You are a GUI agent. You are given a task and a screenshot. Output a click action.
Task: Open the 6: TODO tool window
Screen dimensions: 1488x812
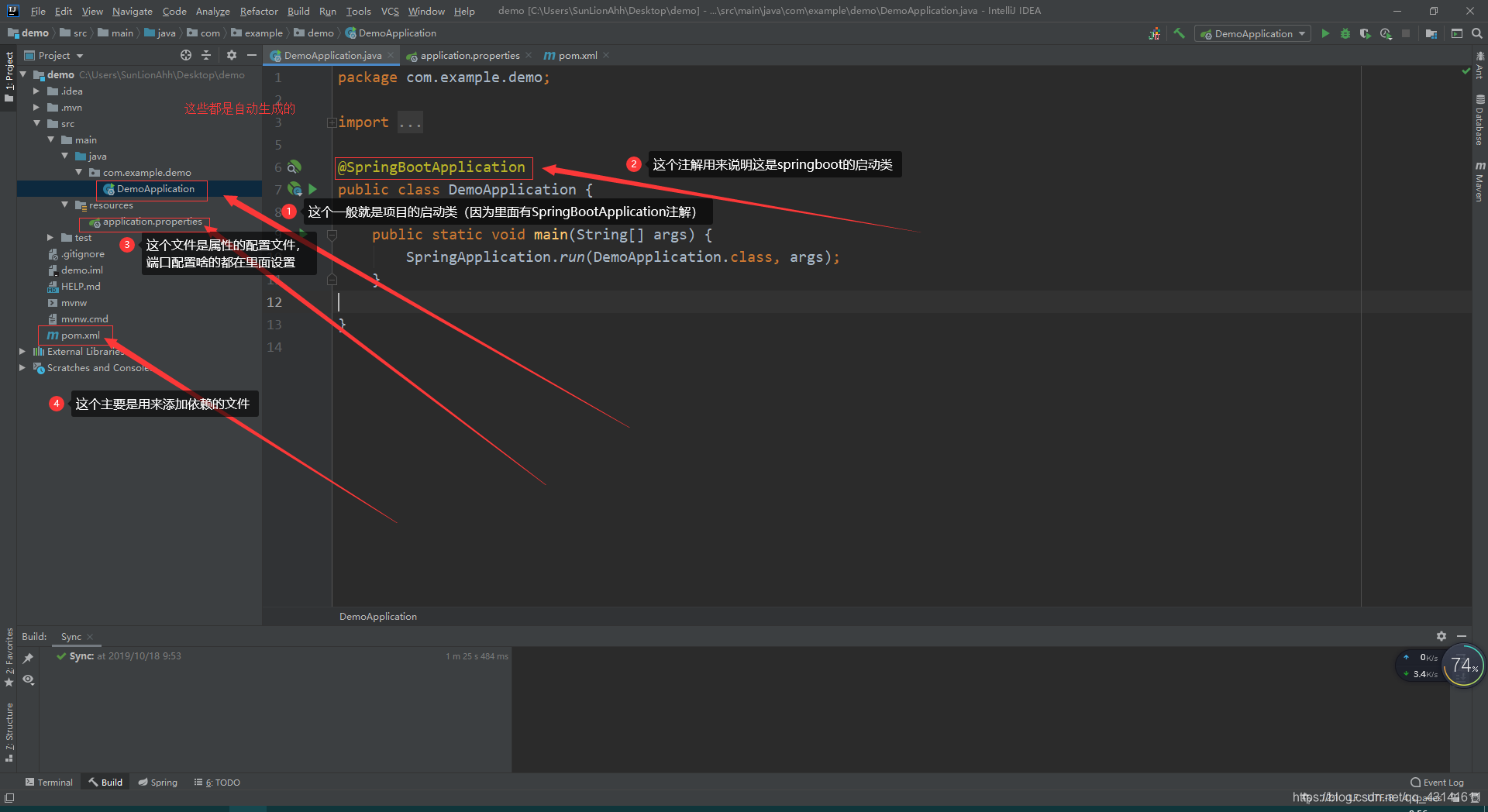pyautogui.click(x=217, y=782)
